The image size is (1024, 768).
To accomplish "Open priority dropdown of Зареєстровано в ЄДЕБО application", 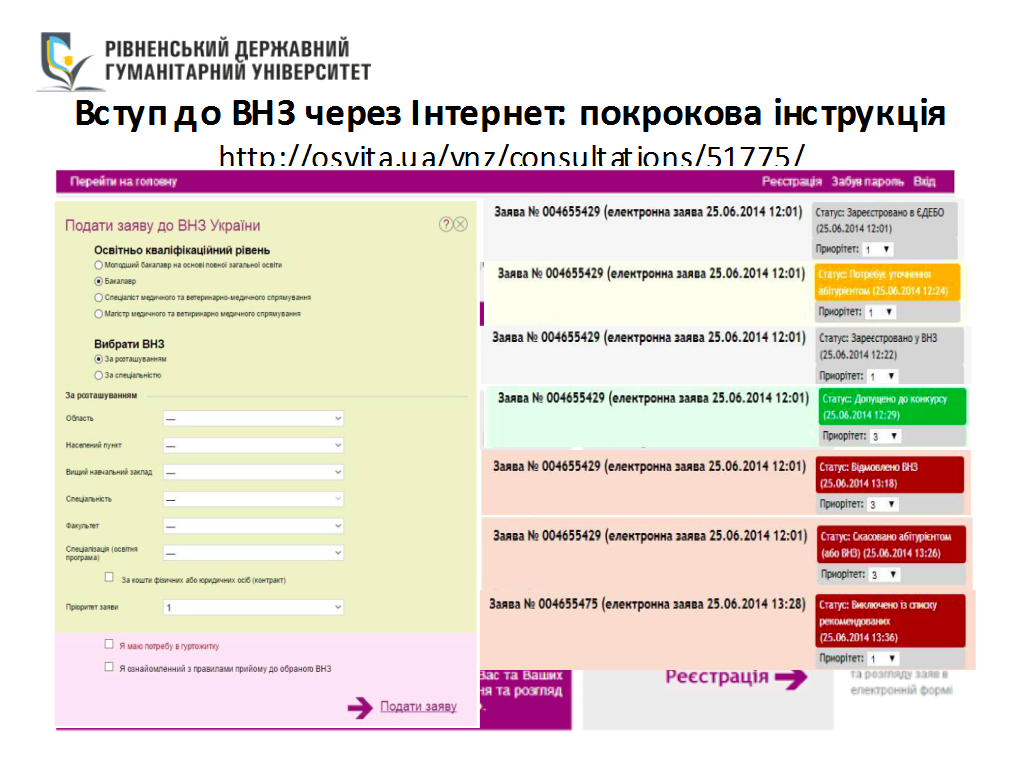I will click(877, 249).
